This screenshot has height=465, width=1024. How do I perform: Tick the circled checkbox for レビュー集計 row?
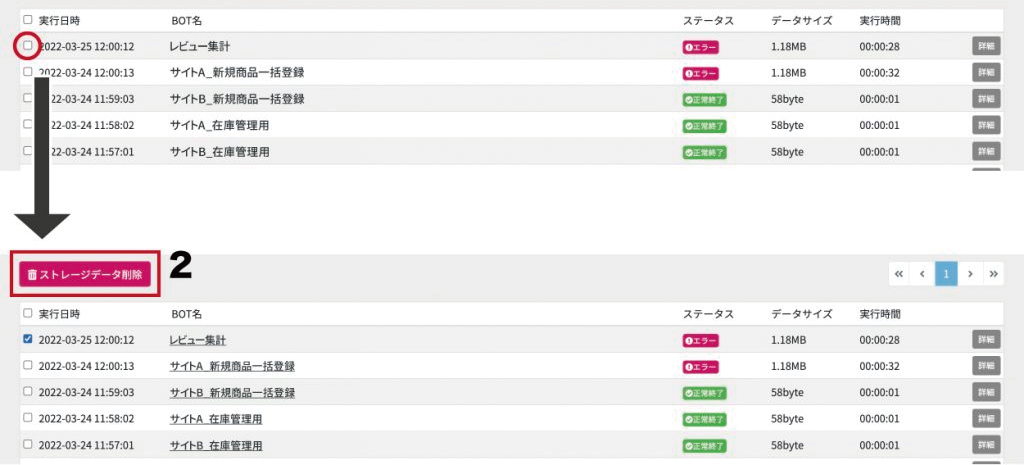point(27,46)
